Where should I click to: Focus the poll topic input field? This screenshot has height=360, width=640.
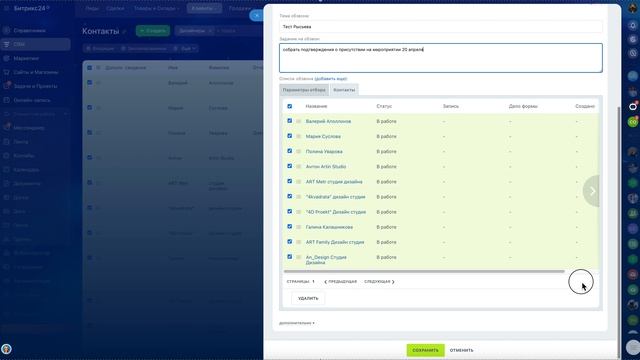point(441,27)
